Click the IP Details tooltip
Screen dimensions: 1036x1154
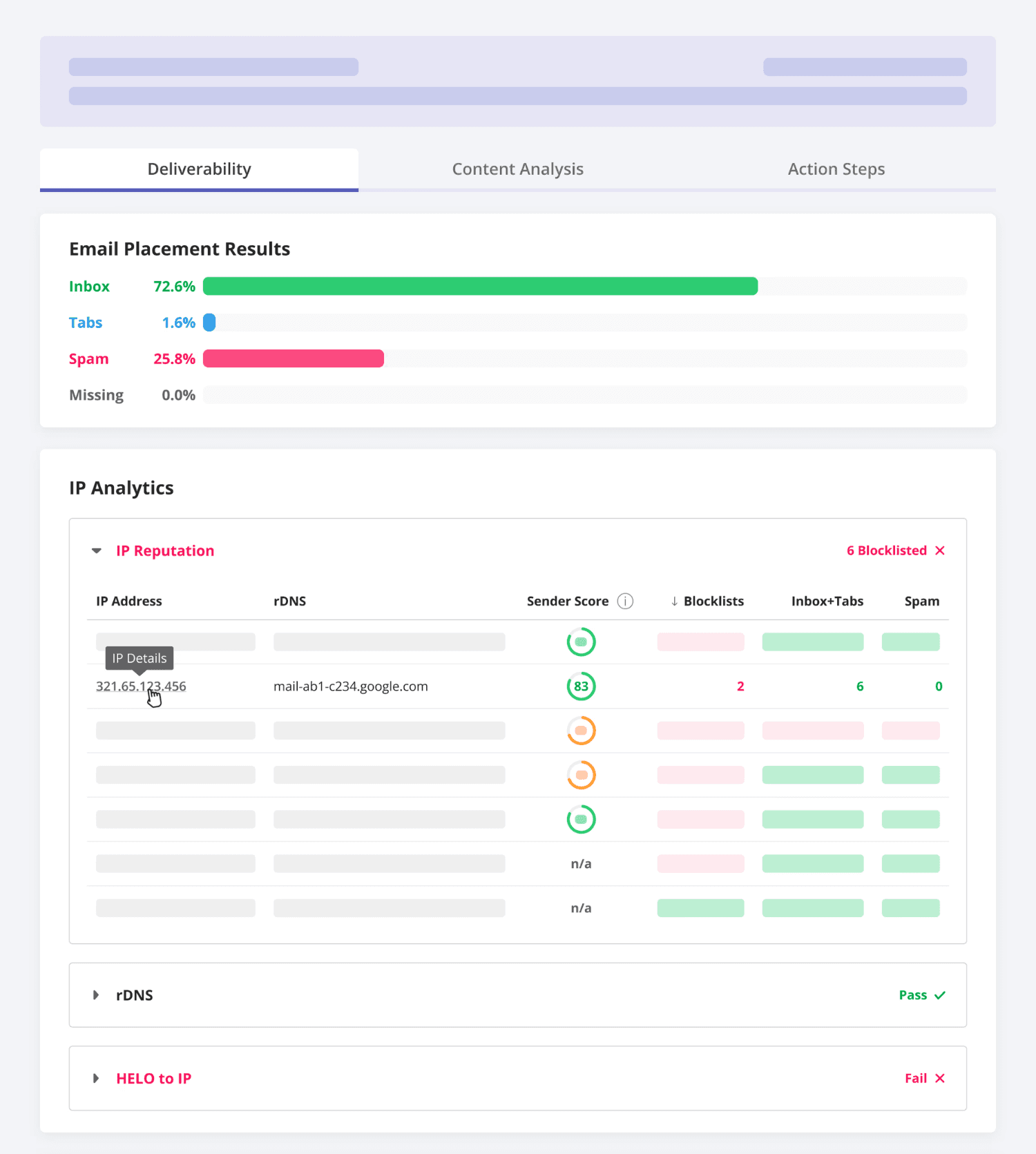pos(140,658)
